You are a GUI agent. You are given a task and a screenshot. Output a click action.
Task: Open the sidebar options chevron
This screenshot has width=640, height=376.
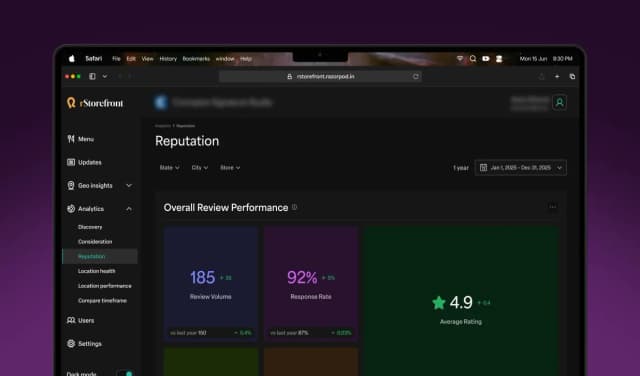point(104,76)
